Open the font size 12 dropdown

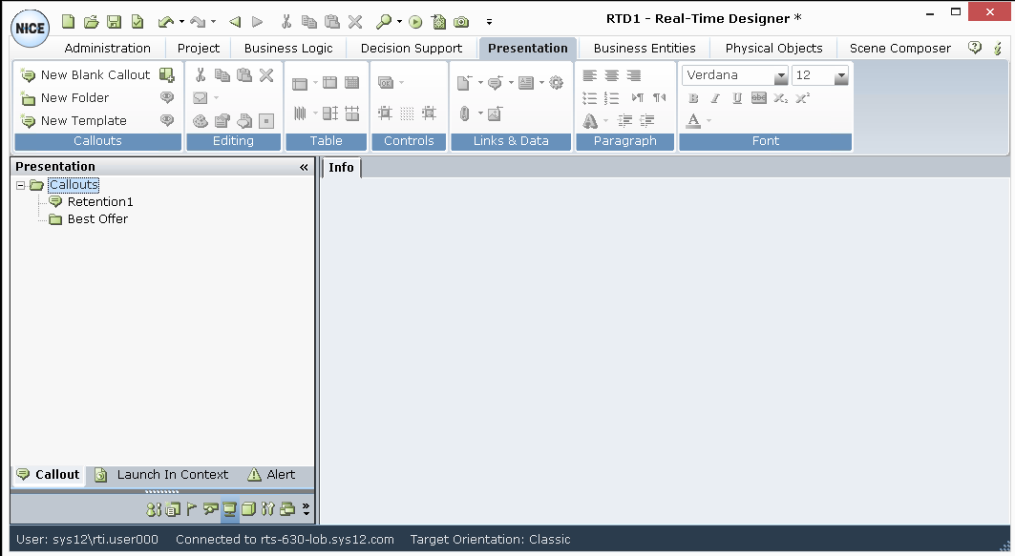(841, 77)
